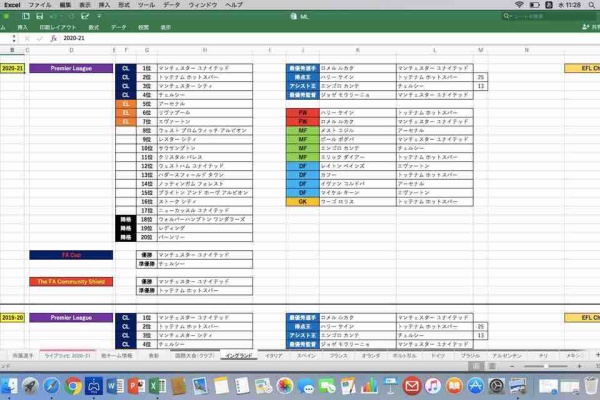600x400 pixels.
Task: Select the 校閲 ribbon tab
Action: (x=143, y=27)
